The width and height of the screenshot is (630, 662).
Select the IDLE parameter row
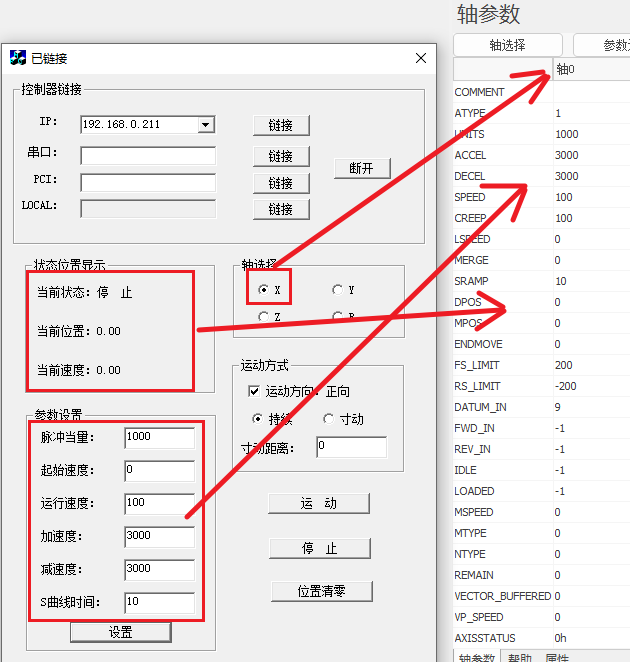point(542,470)
